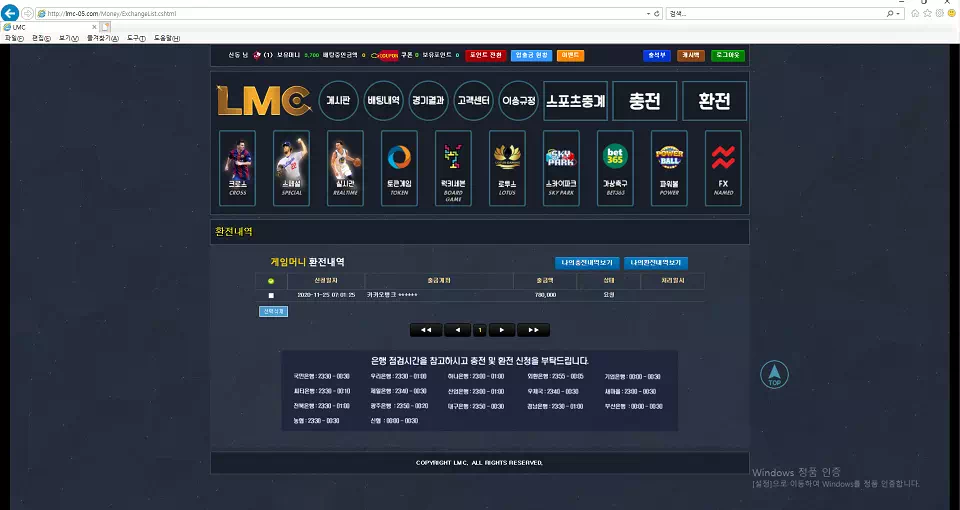Image resolution: width=960 pixels, height=510 pixels.
Task: Select the 파워볼 POWER BALL icon
Action: pyautogui.click(x=669, y=168)
